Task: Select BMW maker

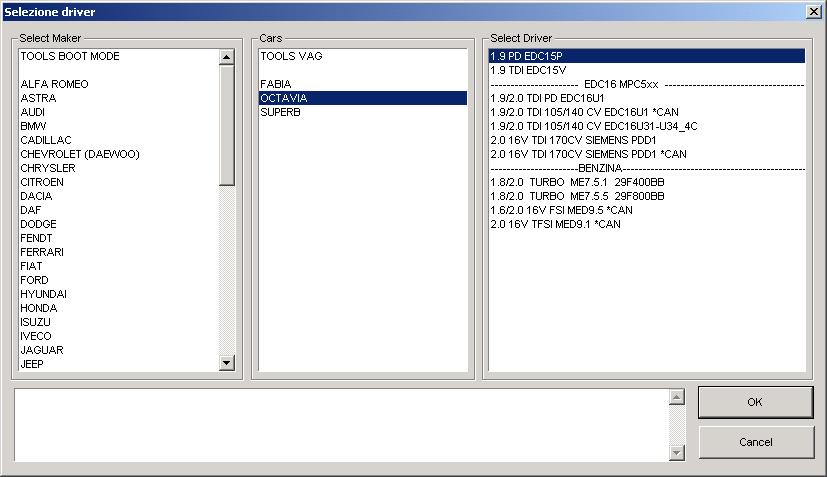Action: [119, 126]
